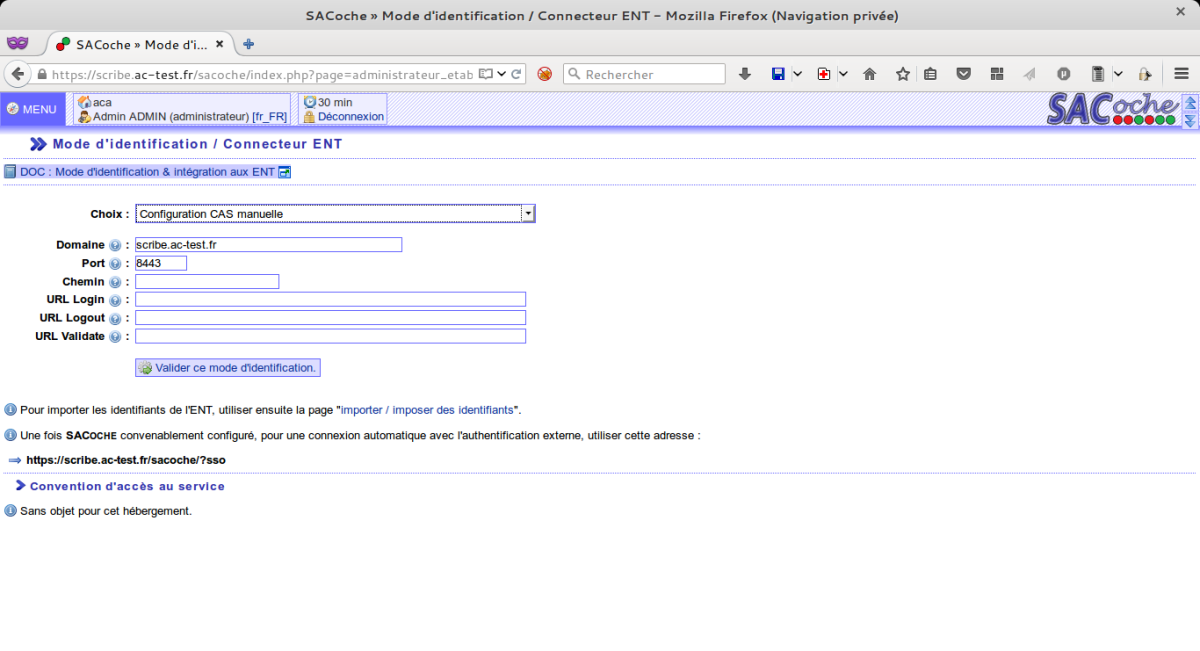Click the Firefox back navigation button
The height and width of the screenshot is (651, 1200).
pos(18,74)
